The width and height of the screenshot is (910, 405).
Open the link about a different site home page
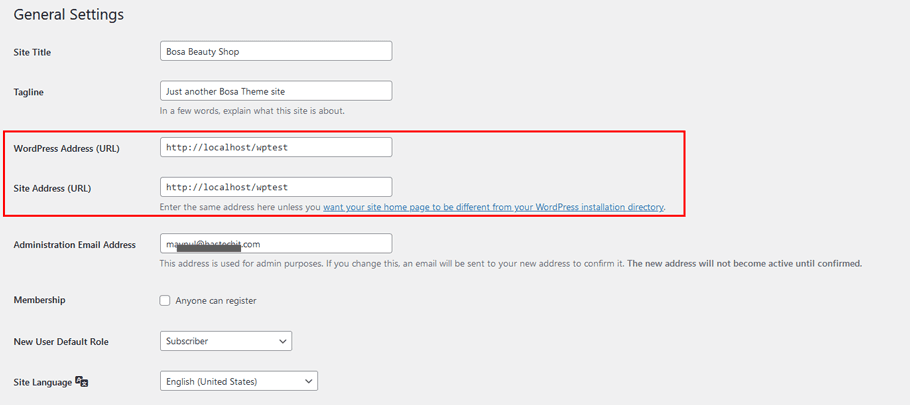493,207
